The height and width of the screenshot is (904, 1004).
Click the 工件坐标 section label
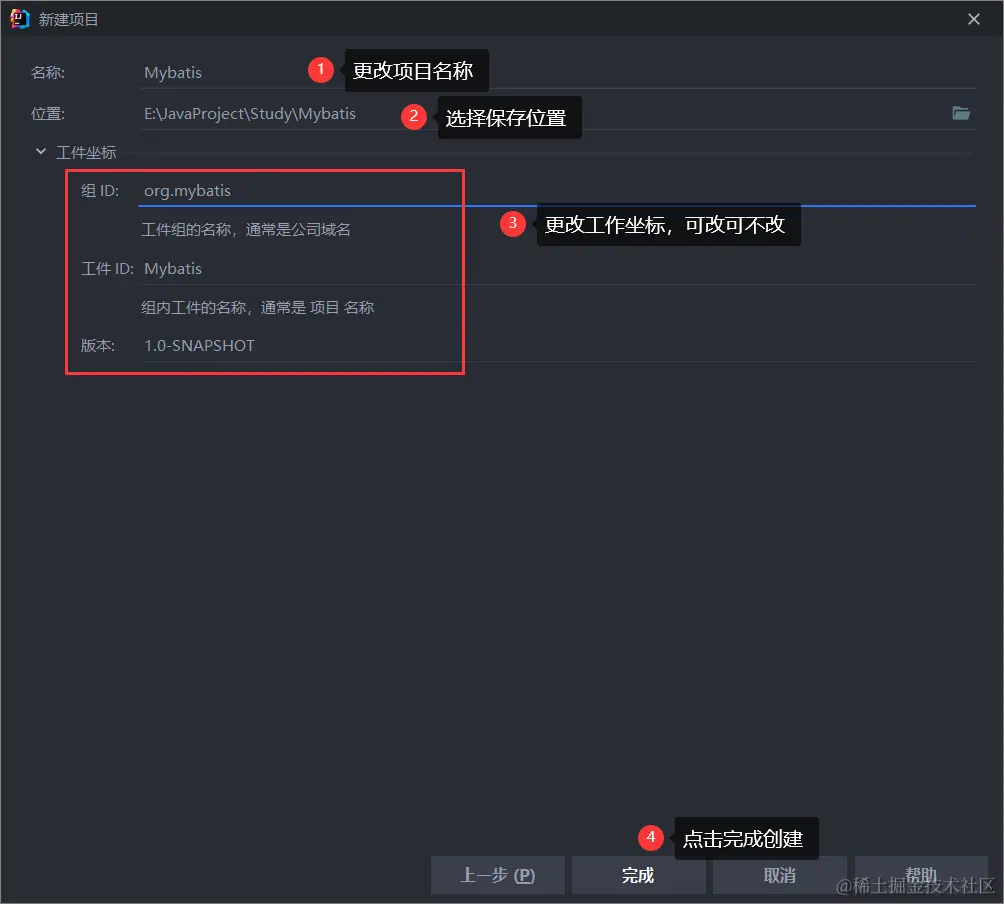(86, 152)
